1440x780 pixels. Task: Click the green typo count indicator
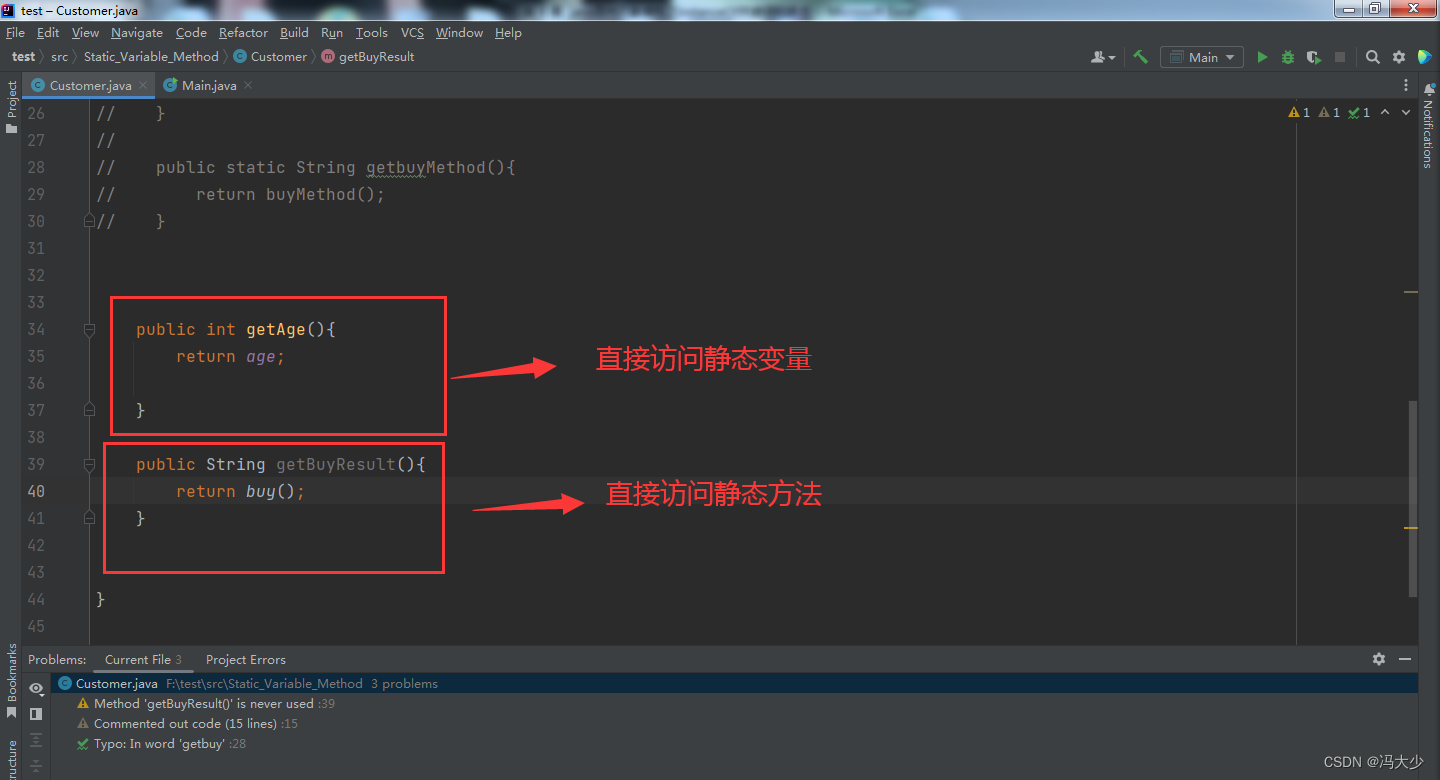[x=1359, y=112]
